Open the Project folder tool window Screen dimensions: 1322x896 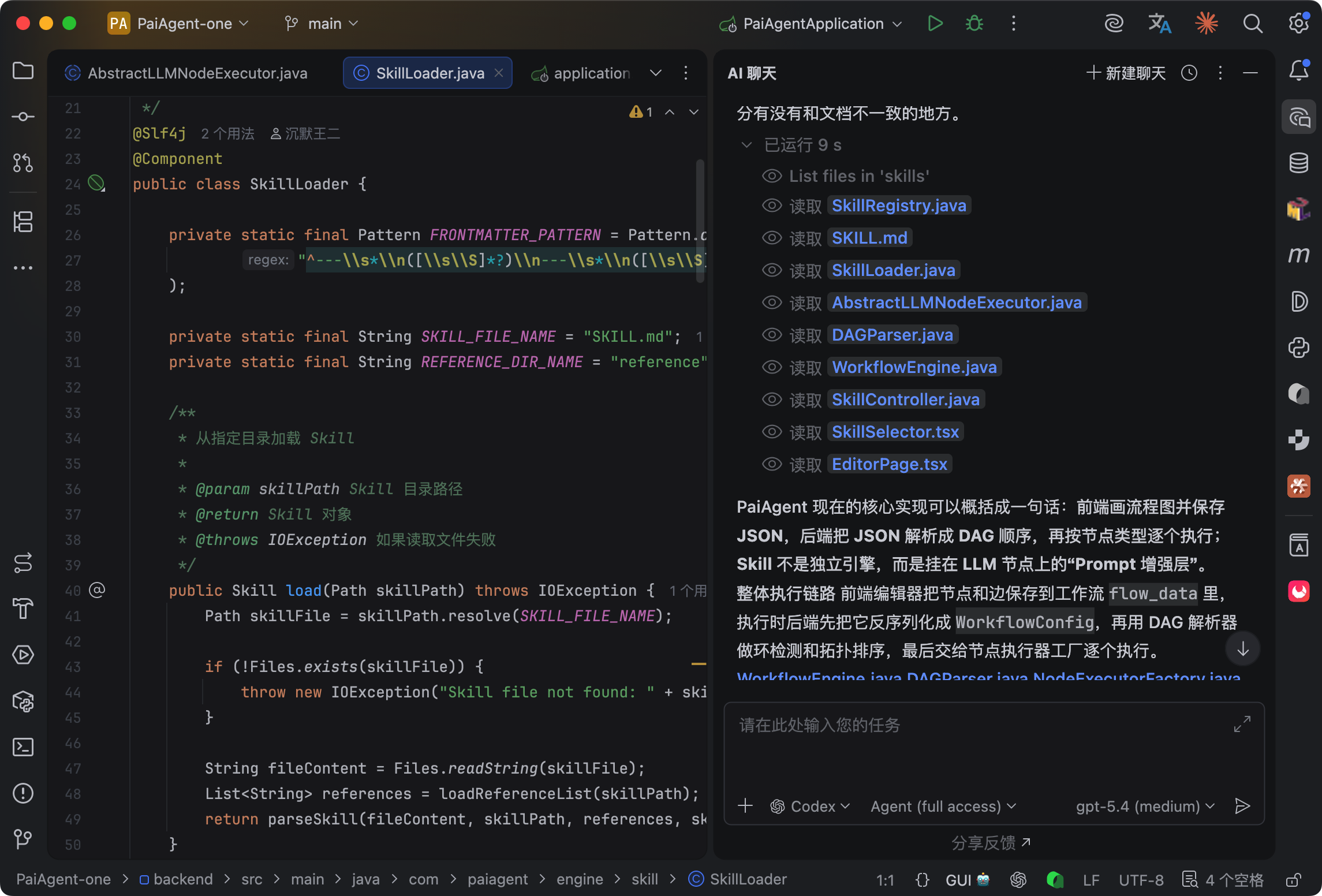pos(23,71)
